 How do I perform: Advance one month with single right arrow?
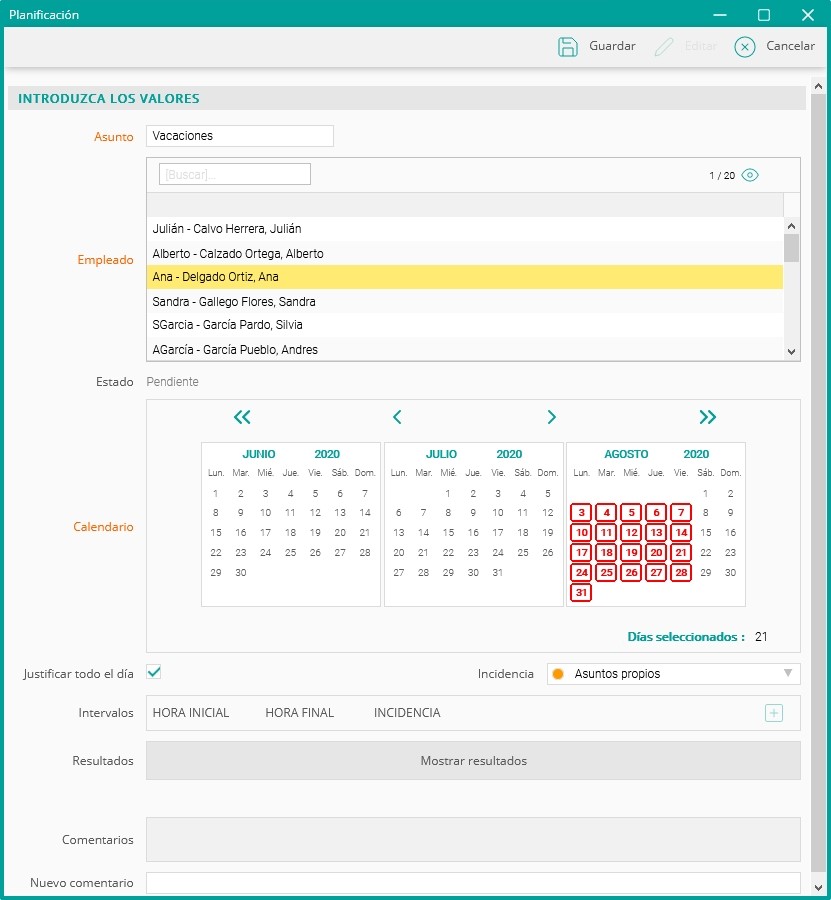[551, 417]
